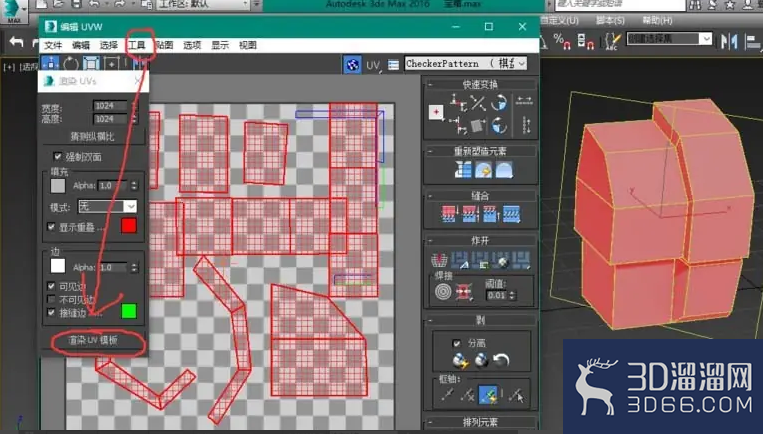Viewport: 763px width, 434px height.
Task: Click Open File icon in quick access toolbar
Action: [58, 4]
